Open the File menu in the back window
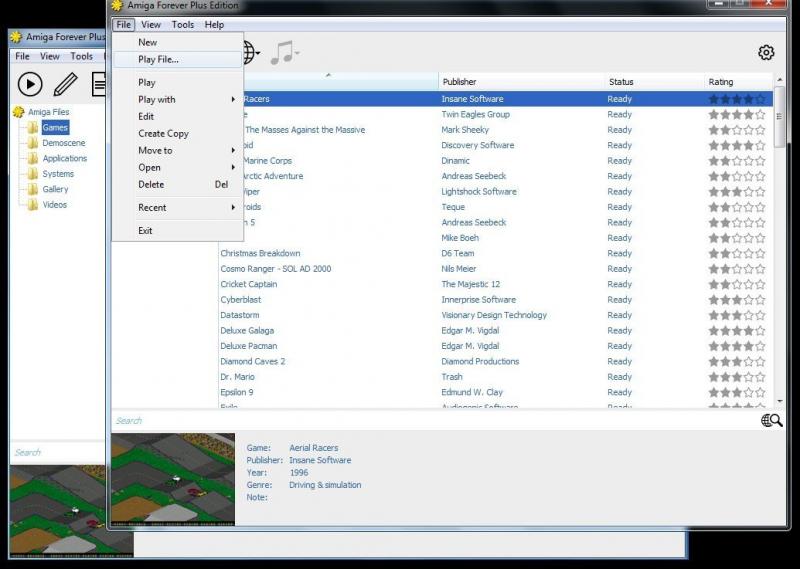This screenshot has height=569, width=800. tap(22, 56)
